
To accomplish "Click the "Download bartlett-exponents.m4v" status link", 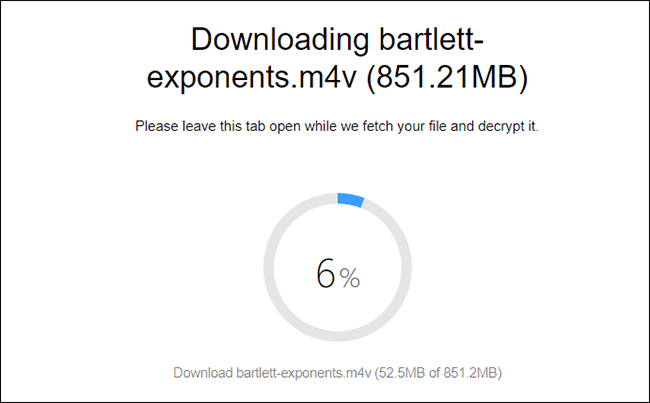I will coord(273,373).
